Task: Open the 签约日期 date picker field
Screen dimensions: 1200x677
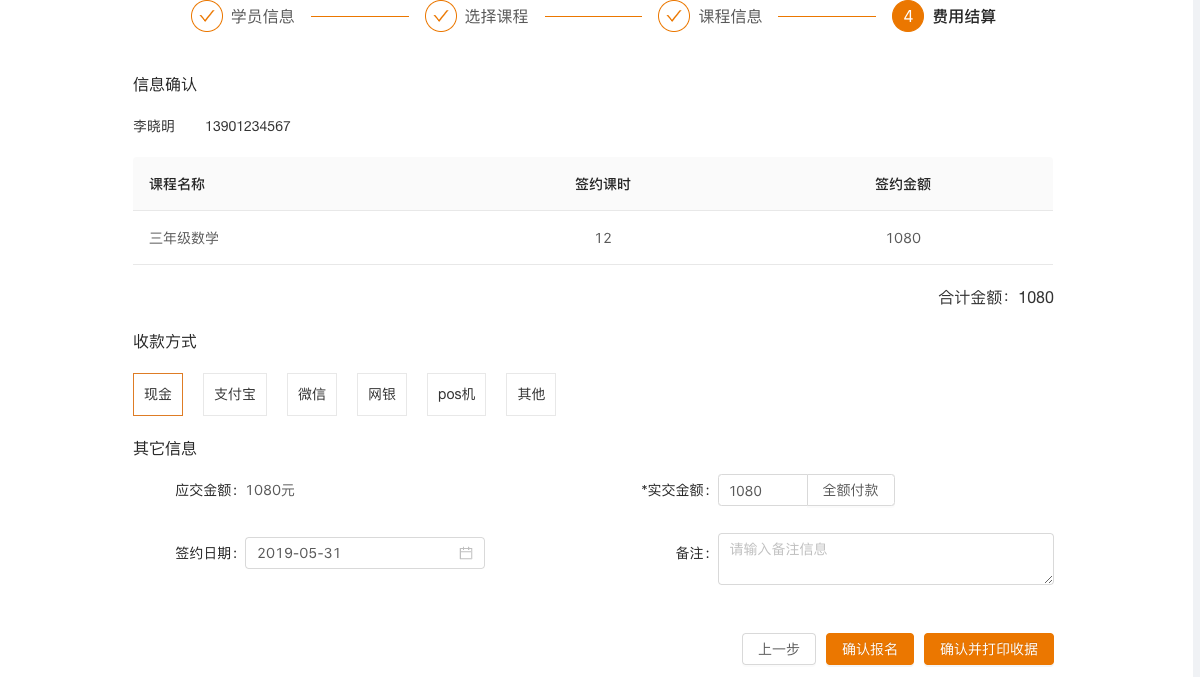Action: 350,553
